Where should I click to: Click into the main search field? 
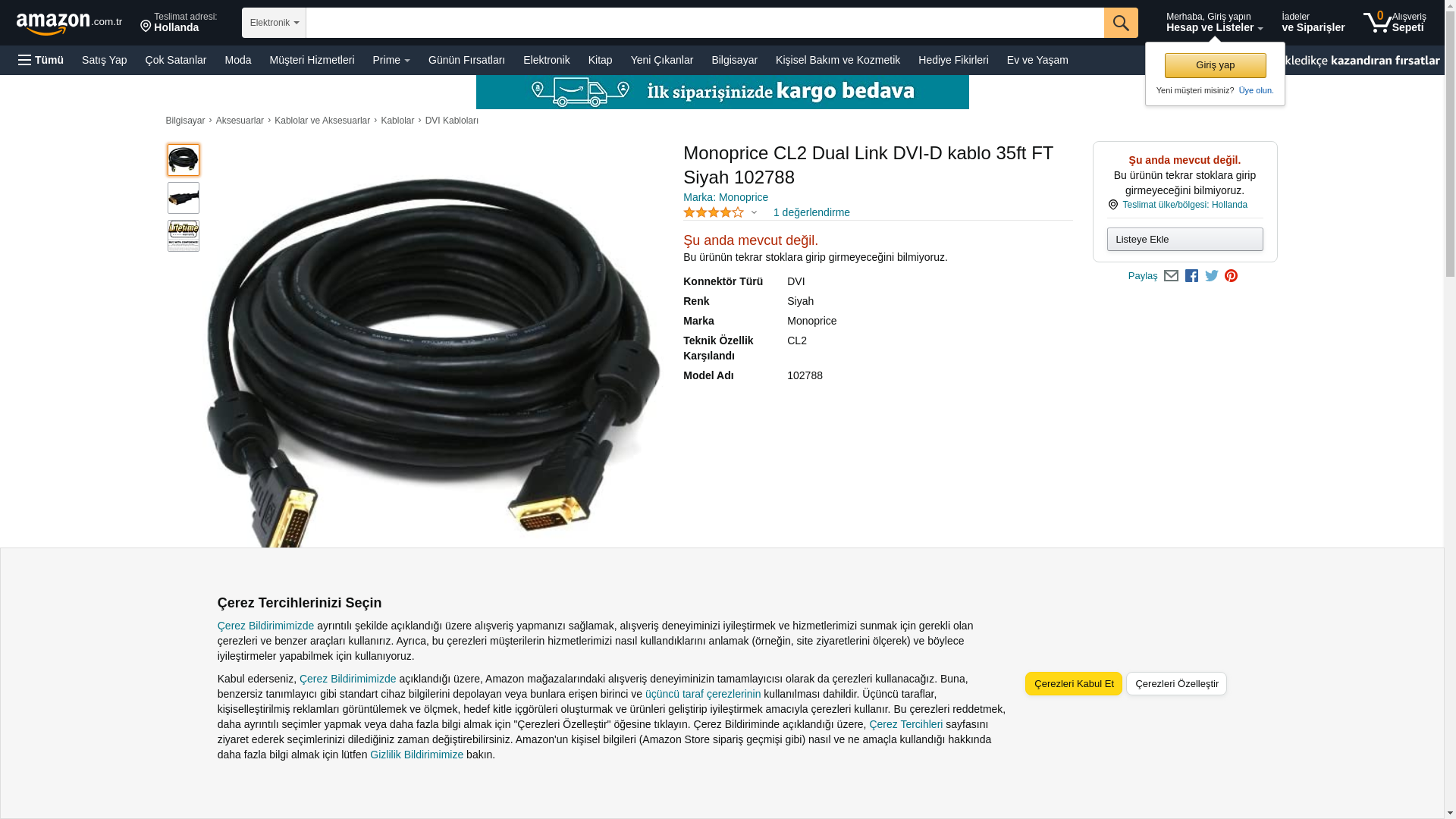pos(704,23)
